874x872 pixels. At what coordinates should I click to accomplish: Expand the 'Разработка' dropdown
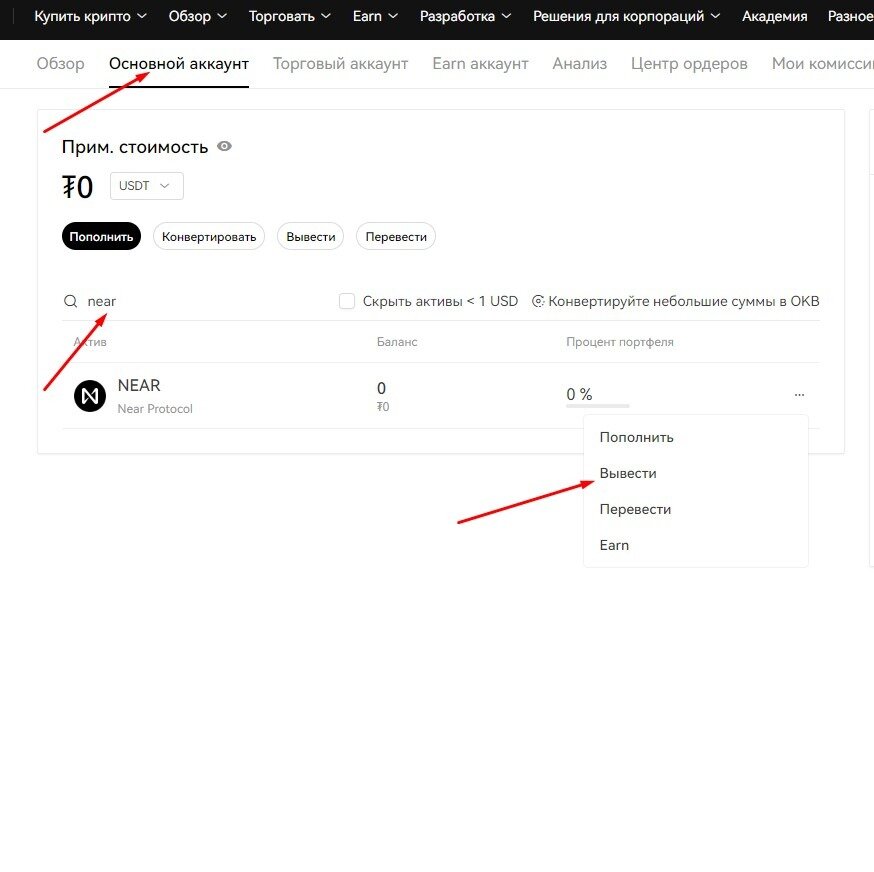coord(464,16)
